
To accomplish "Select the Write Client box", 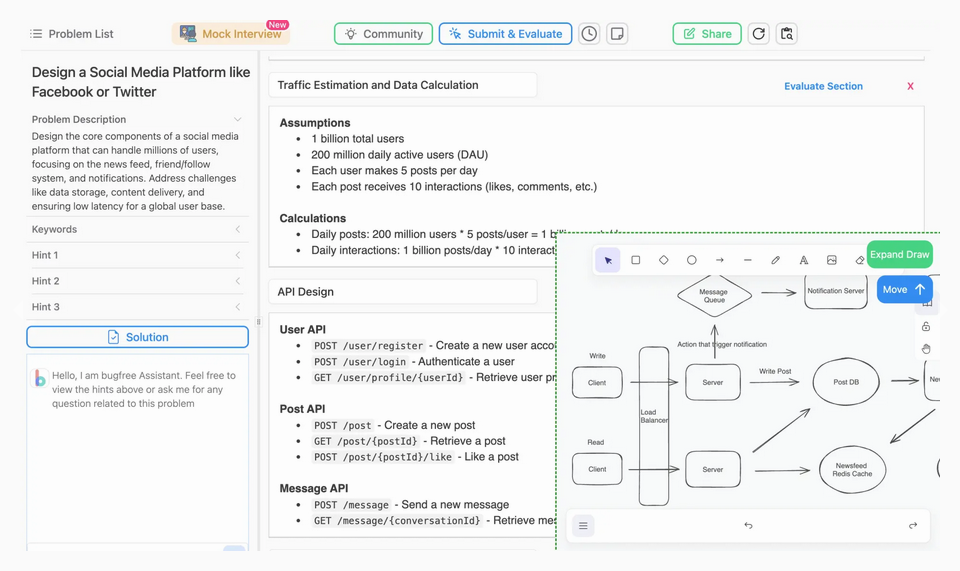I will [x=597, y=383].
